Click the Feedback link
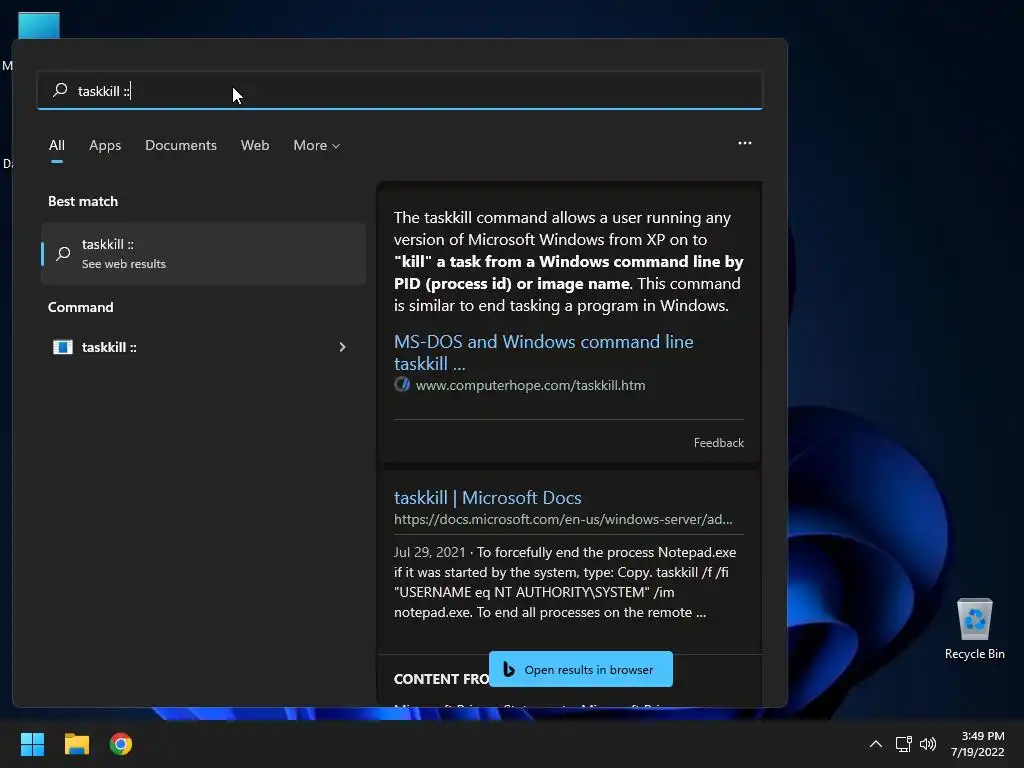The width and height of the screenshot is (1024, 768). (718, 443)
